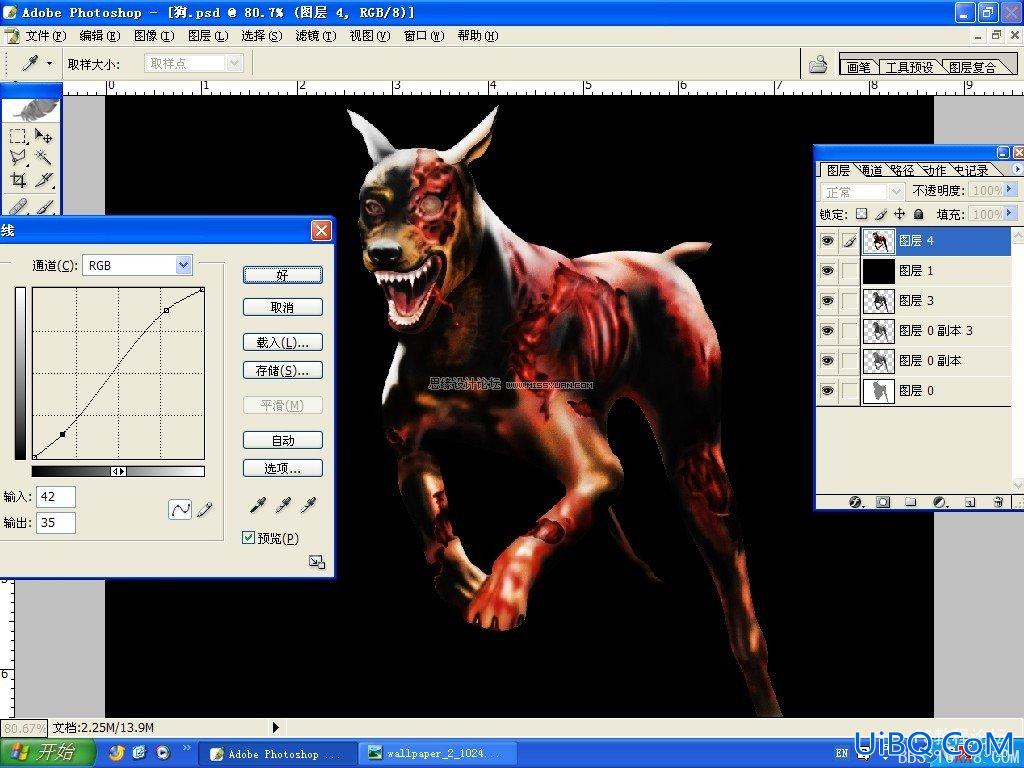
Task: Click the Curves dialog grid size toggle icon
Action: point(317,562)
